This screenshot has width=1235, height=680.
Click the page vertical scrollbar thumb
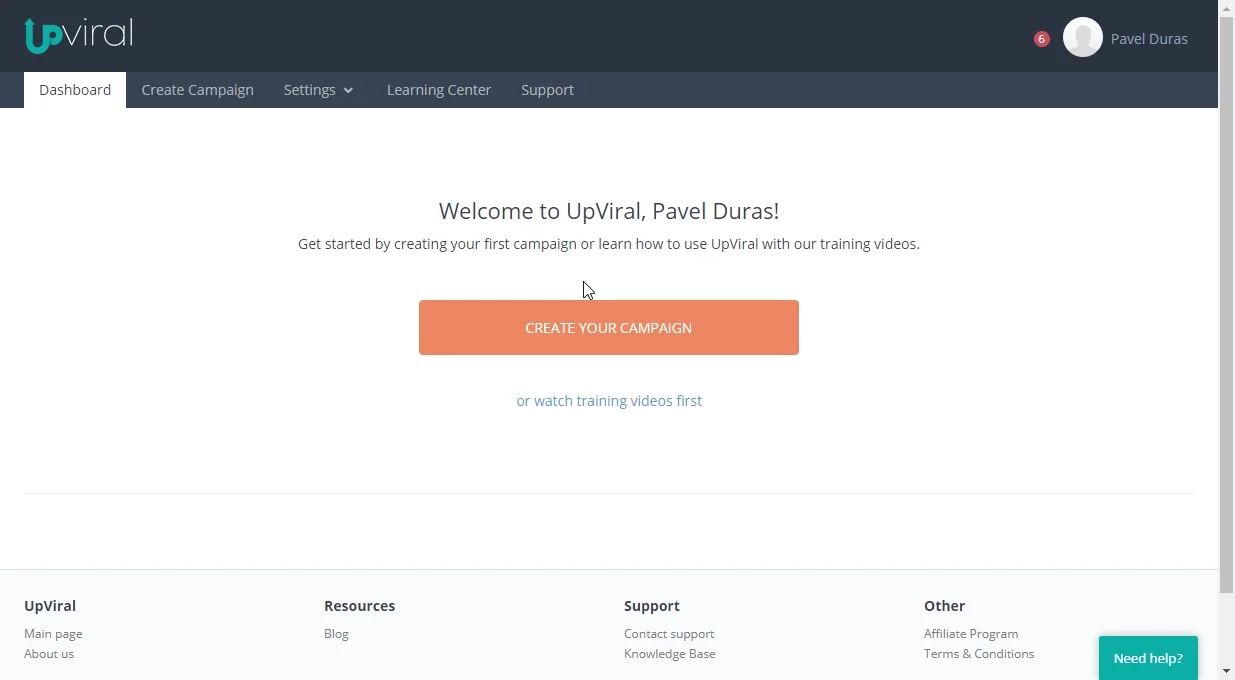(x=1227, y=306)
